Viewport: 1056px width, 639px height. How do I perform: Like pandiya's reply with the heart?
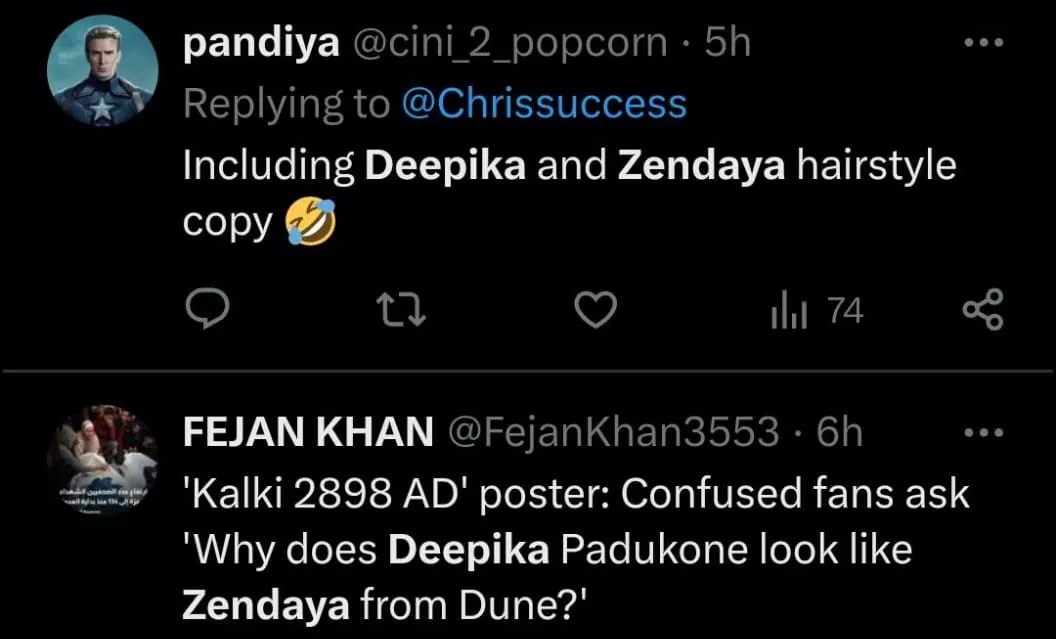click(x=598, y=312)
